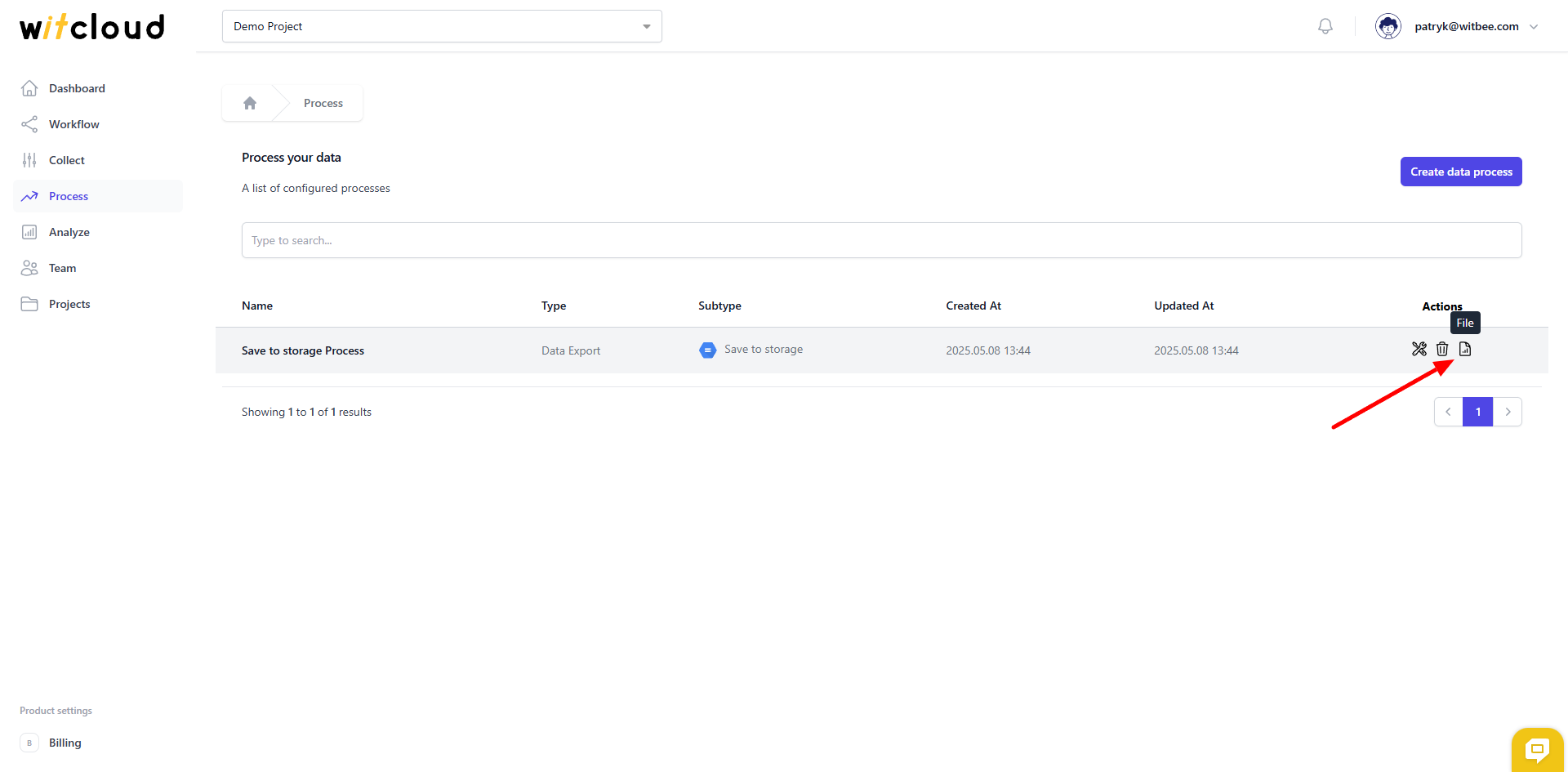Click the home icon in the breadcrumb
Viewport: 1568px width, 772px height.
pos(250,102)
